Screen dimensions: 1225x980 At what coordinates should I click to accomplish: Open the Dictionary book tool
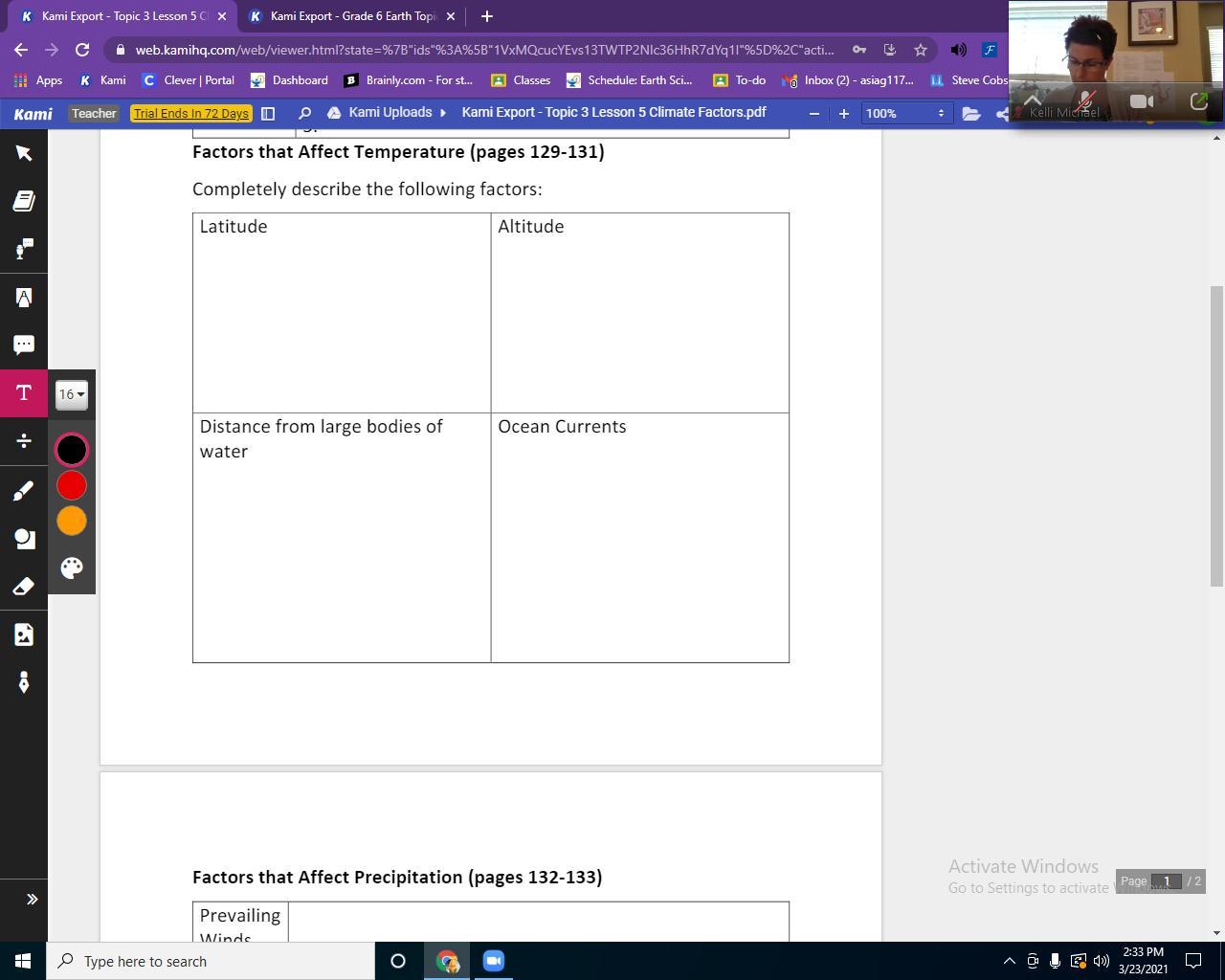click(24, 201)
